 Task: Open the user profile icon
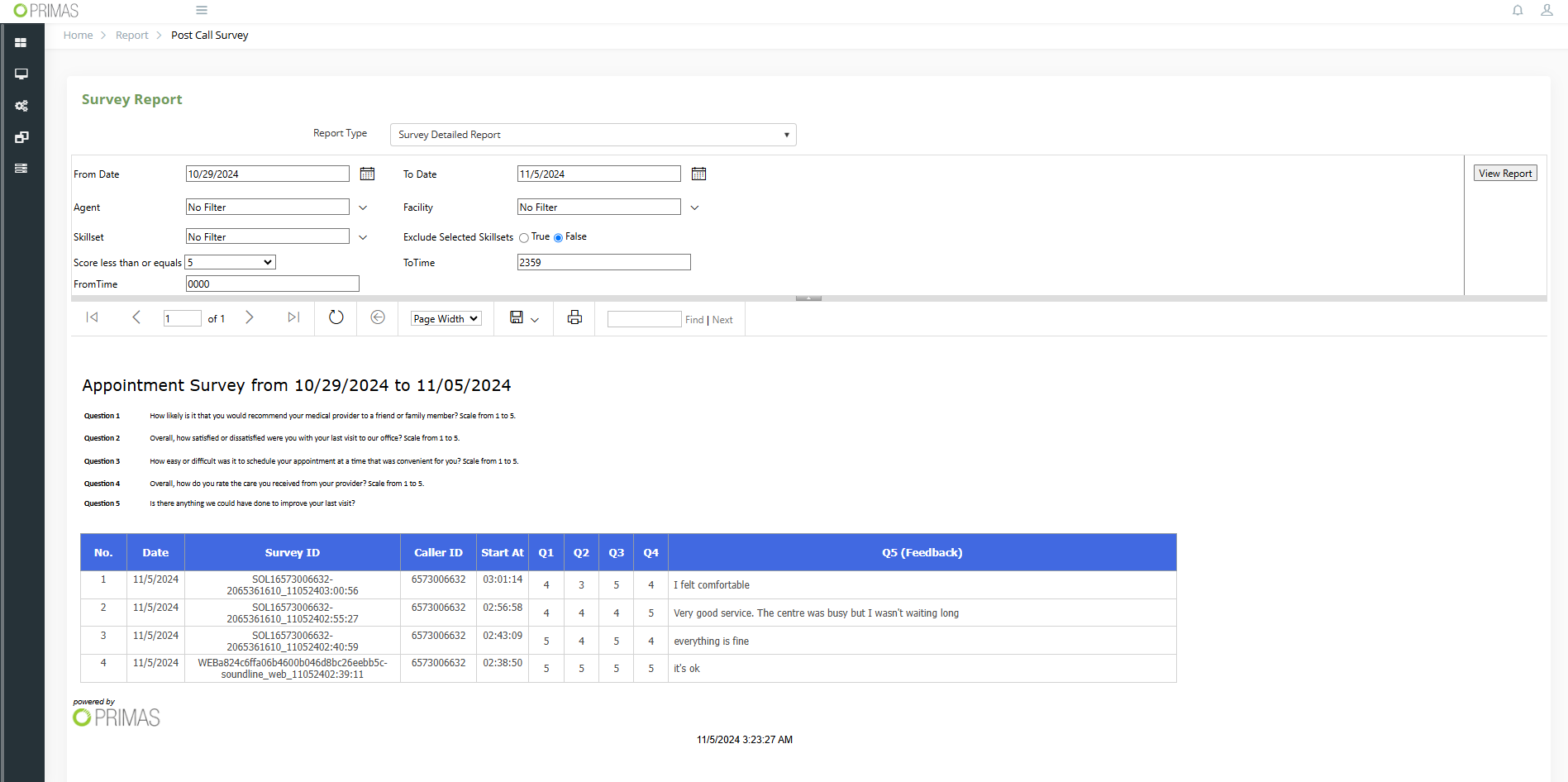point(1547,11)
